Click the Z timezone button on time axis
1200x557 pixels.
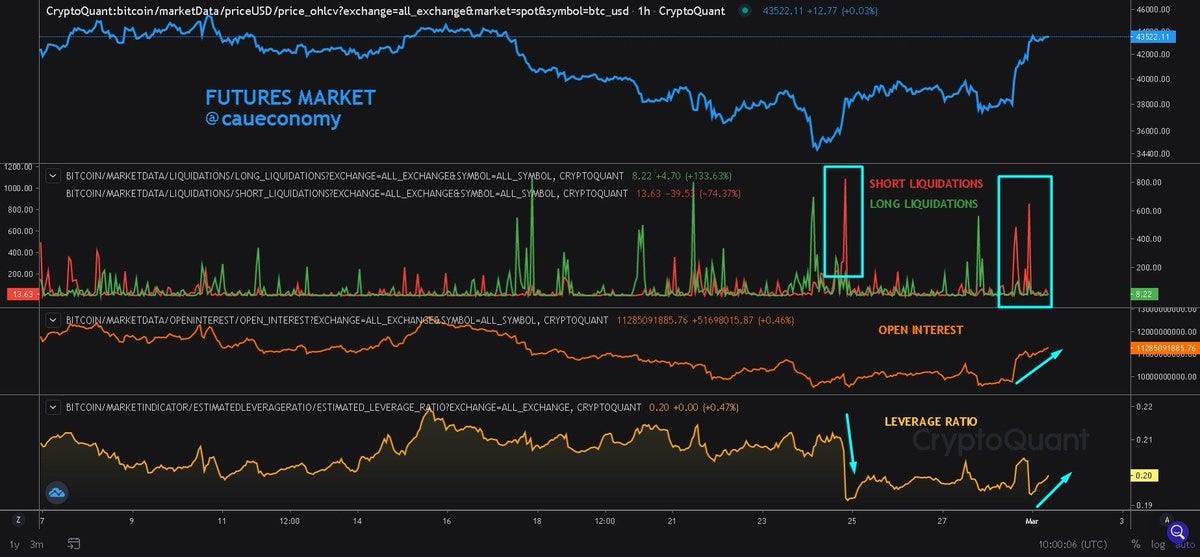point(17,520)
